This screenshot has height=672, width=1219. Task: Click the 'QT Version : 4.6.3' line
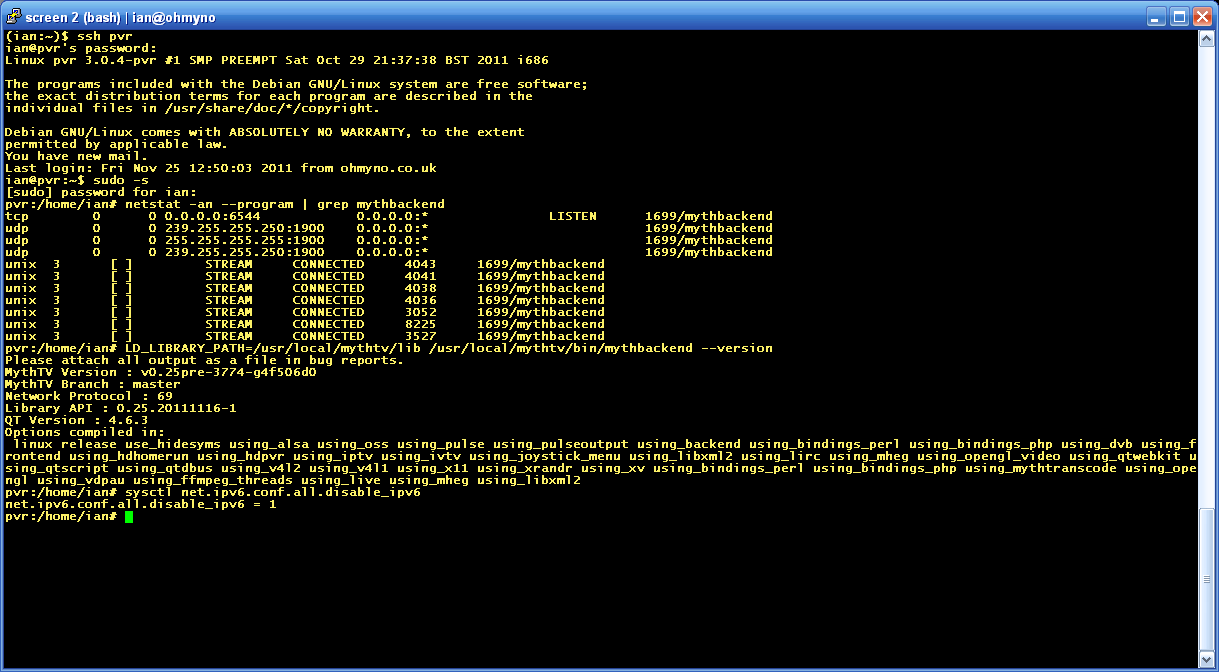(76, 420)
